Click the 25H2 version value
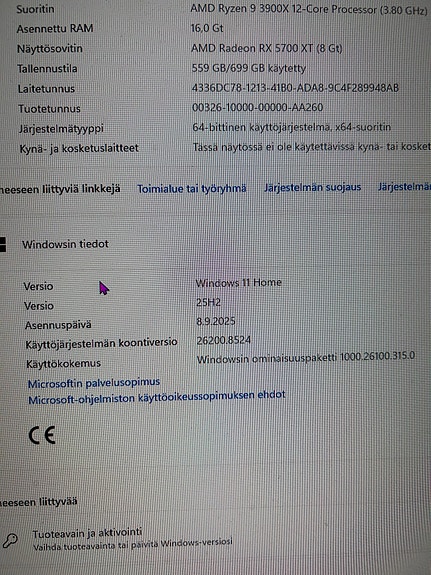 [x=208, y=302]
